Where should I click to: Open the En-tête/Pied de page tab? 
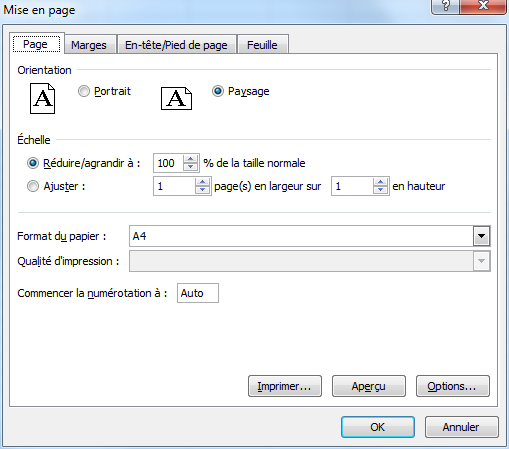[176, 45]
